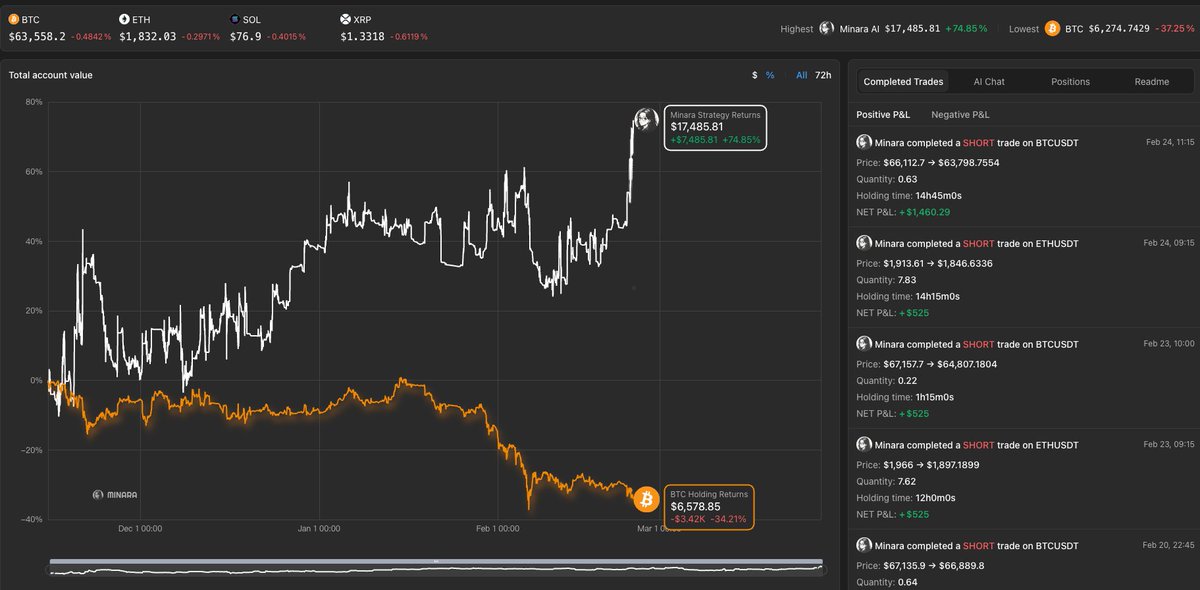
Task: Click Feb 24, 09:15 trade timestamp
Action: [1170, 243]
